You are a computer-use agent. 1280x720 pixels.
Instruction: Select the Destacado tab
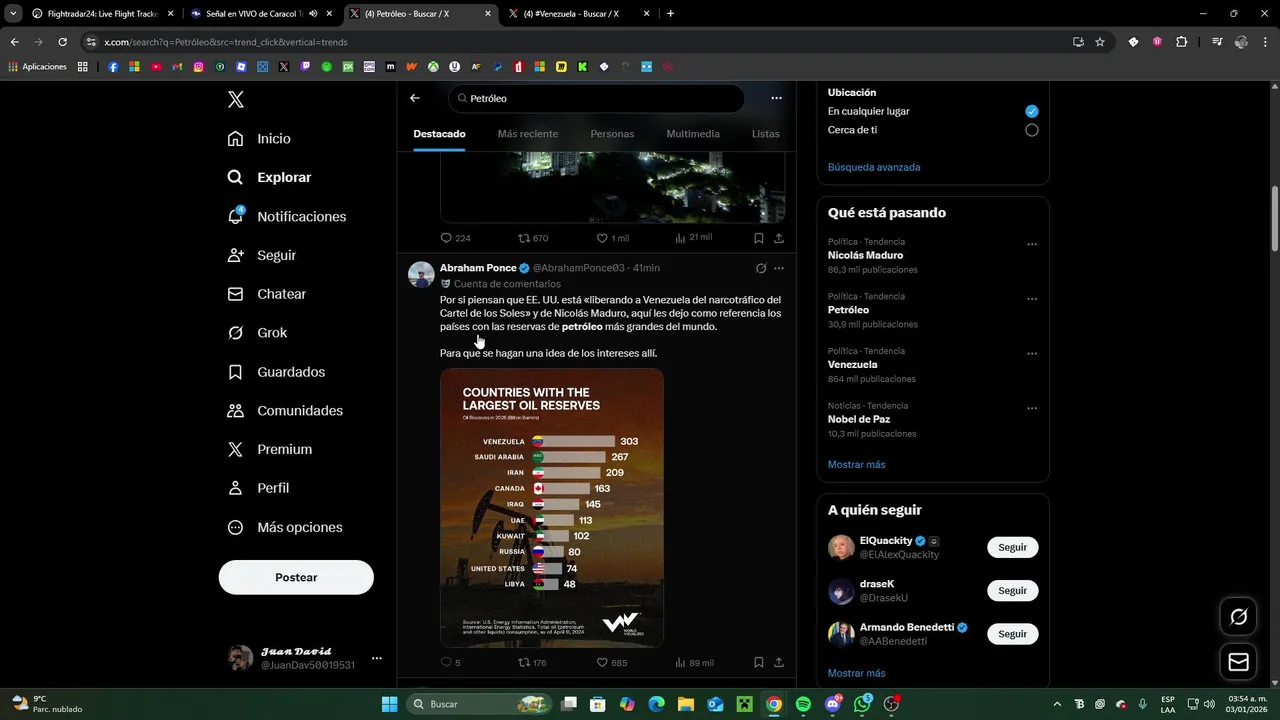(x=439, y=134)
